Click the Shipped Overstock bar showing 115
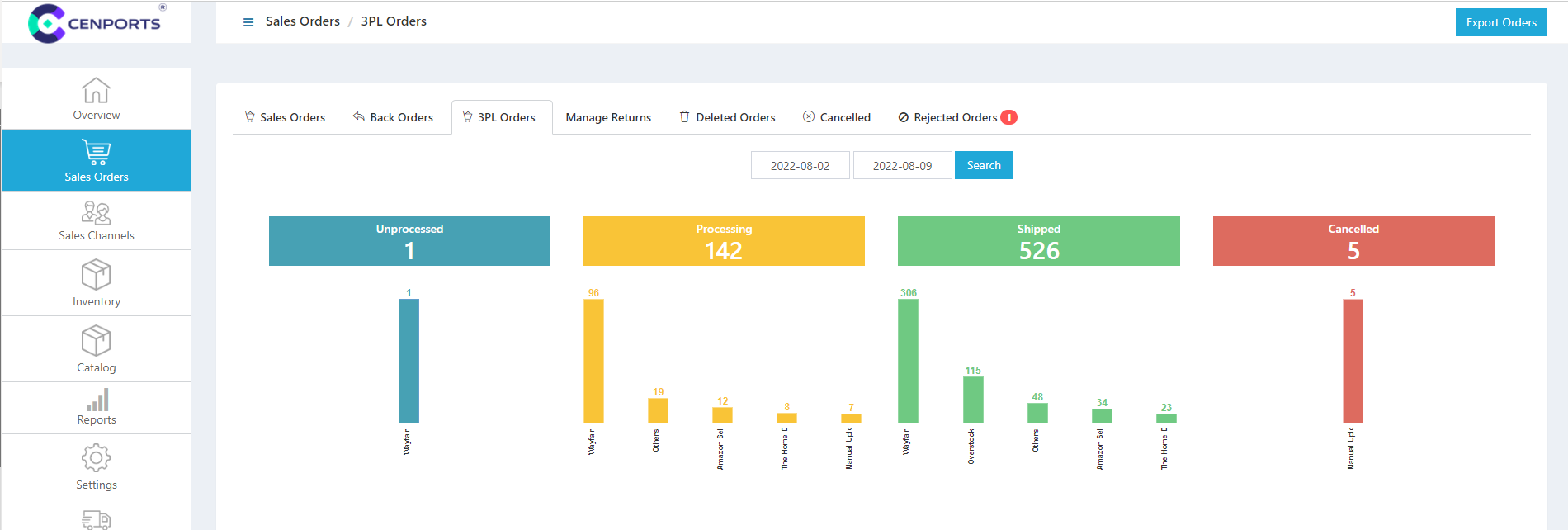Image resolution: width=1568 pixels, height=530 pixels. [973, 400]
